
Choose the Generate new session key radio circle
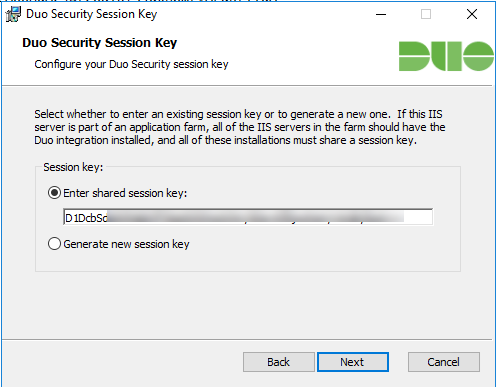point(54,244)
